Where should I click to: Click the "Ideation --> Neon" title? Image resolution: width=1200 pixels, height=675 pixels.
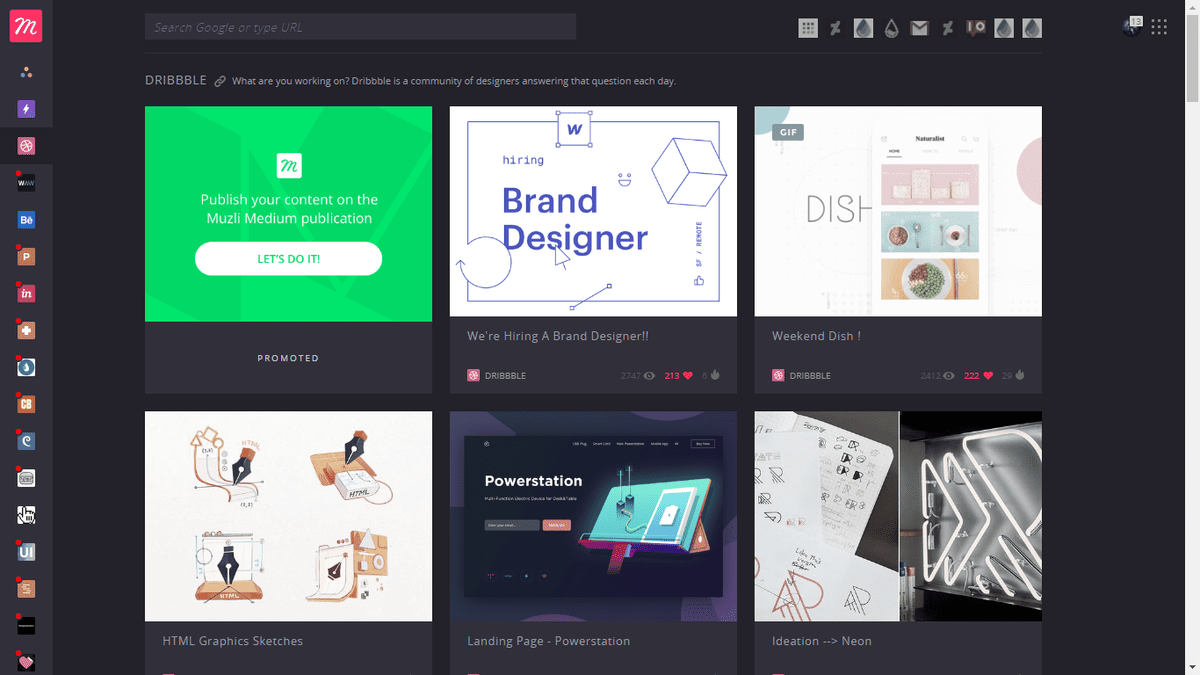pos(822,641)
